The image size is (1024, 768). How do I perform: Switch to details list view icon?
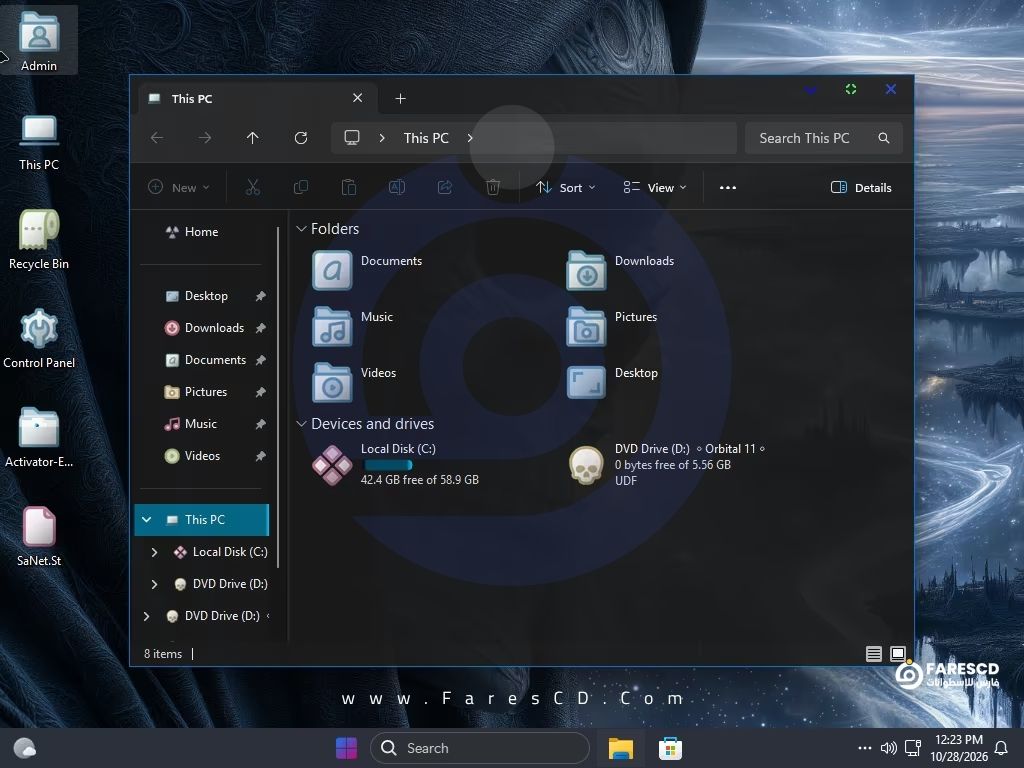[874, 654]
